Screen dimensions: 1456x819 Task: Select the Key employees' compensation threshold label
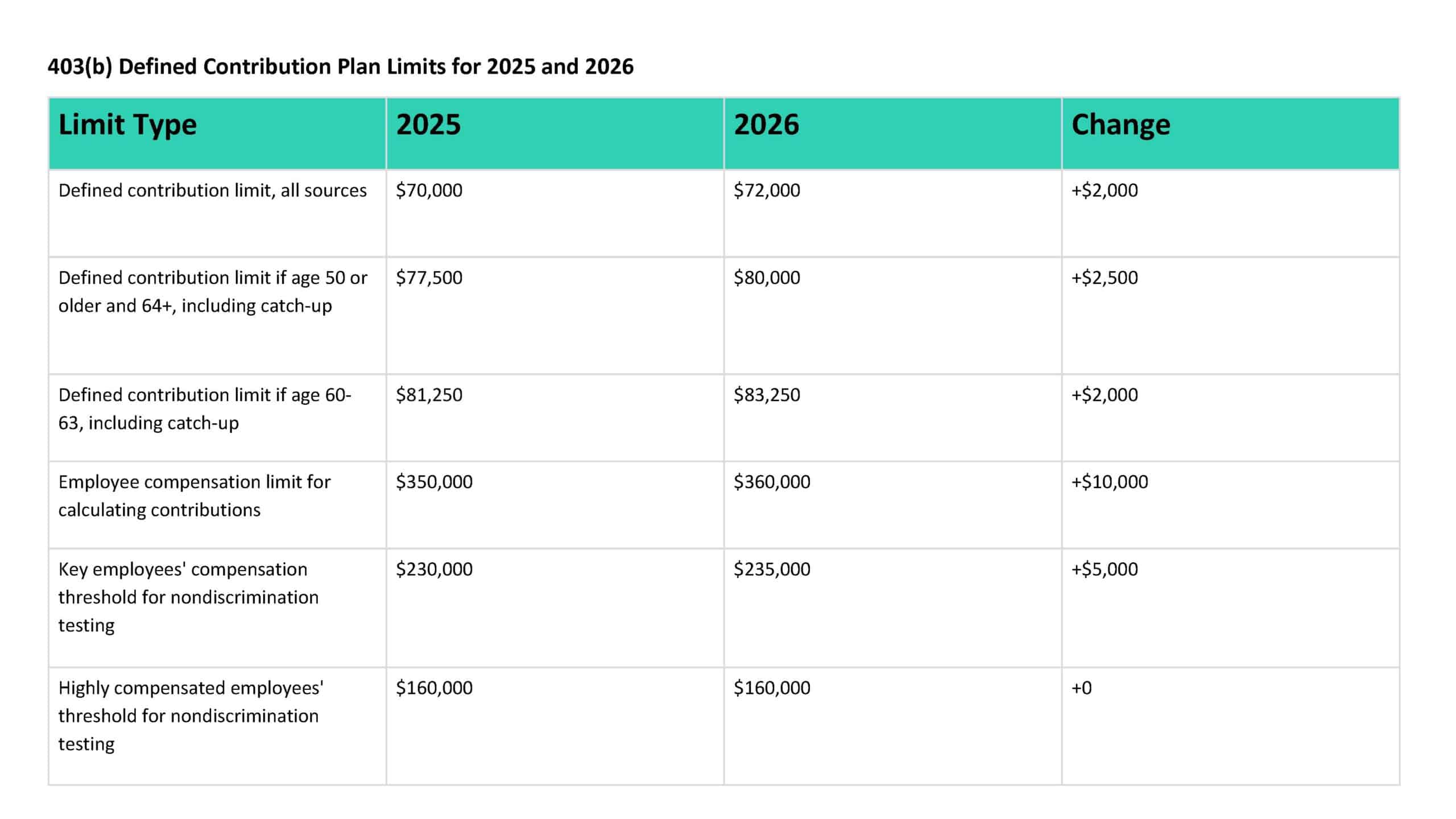point(188,597)
